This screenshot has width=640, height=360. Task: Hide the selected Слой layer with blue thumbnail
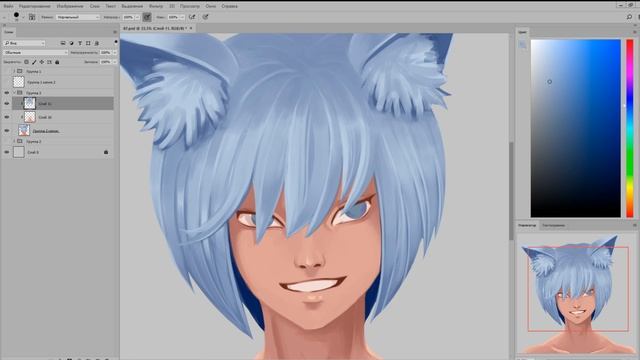tap(7, 104)
